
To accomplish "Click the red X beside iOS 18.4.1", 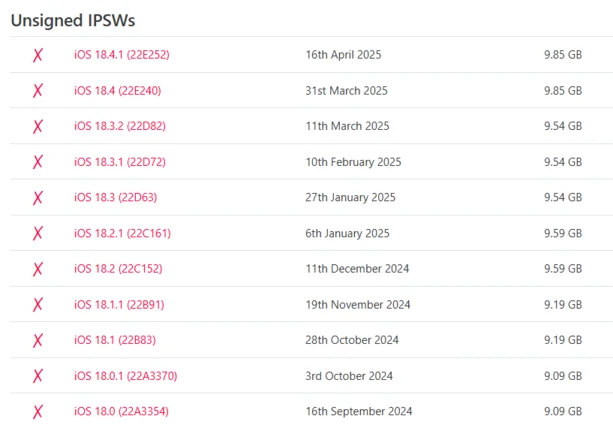I will pos(38,55).
